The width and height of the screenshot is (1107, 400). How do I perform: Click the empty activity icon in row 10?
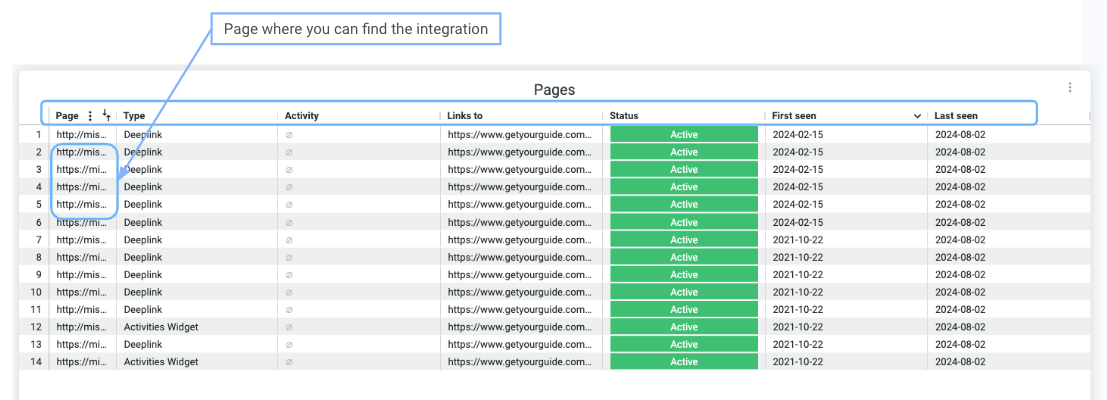288,292
